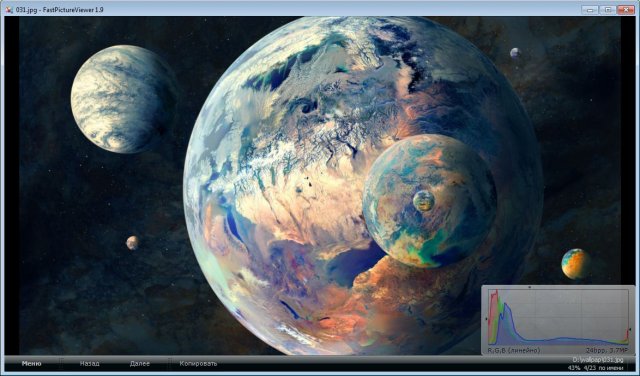This screenshot has width=640, height=376.
Task: Close the FastPictureViewer window
Action: 626,9
